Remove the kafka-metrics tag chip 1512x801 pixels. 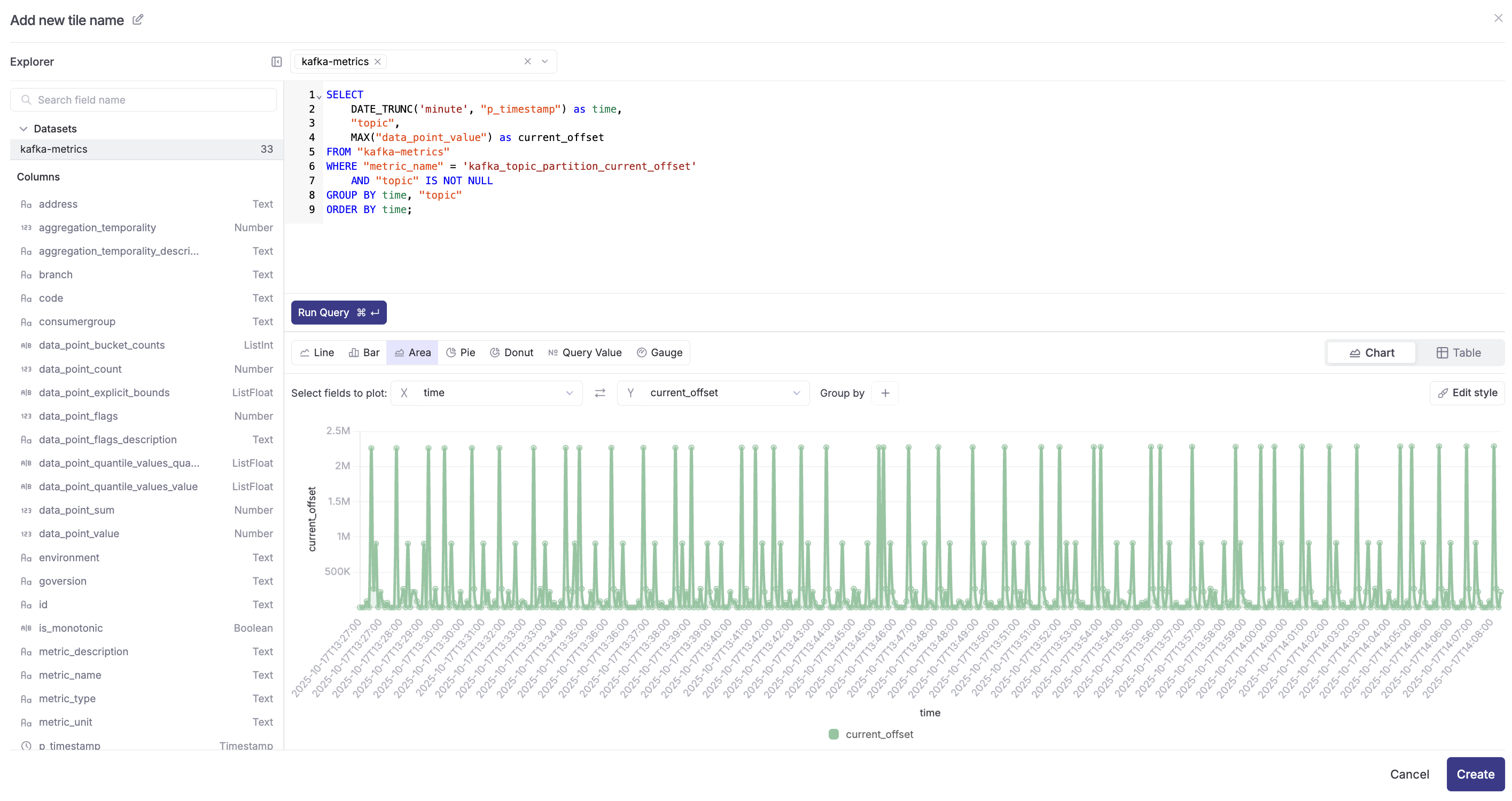[377, 61]
